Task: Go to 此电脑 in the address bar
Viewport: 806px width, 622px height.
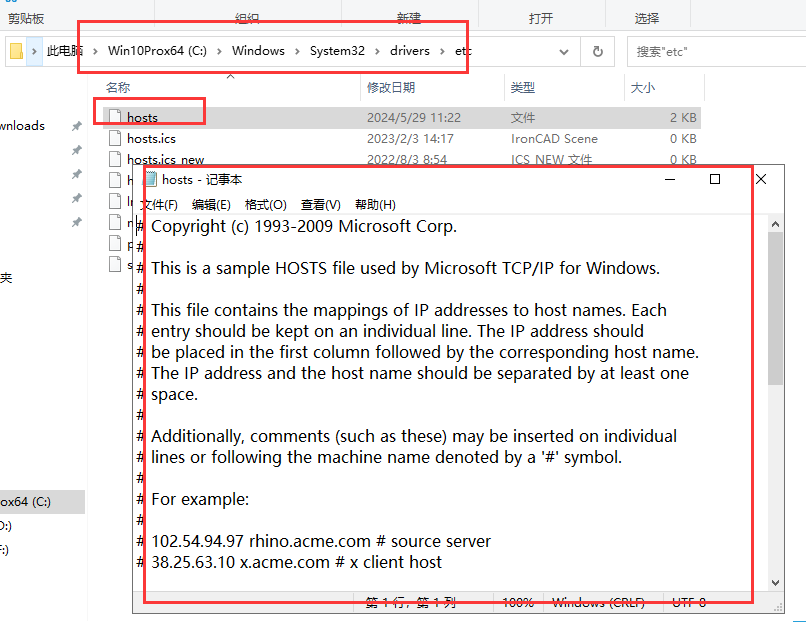Action: coord(65,51)
